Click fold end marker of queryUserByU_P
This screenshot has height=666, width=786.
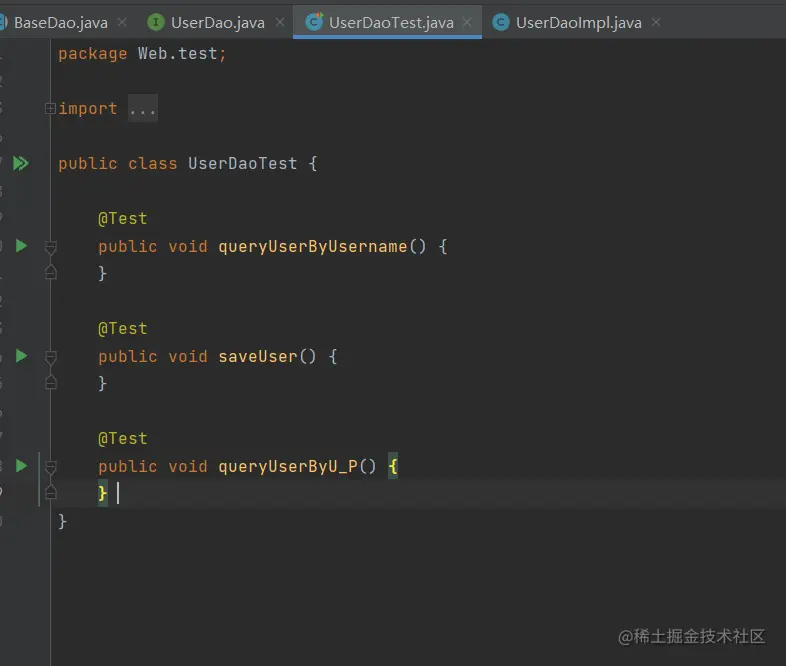[x=51, y=493]
